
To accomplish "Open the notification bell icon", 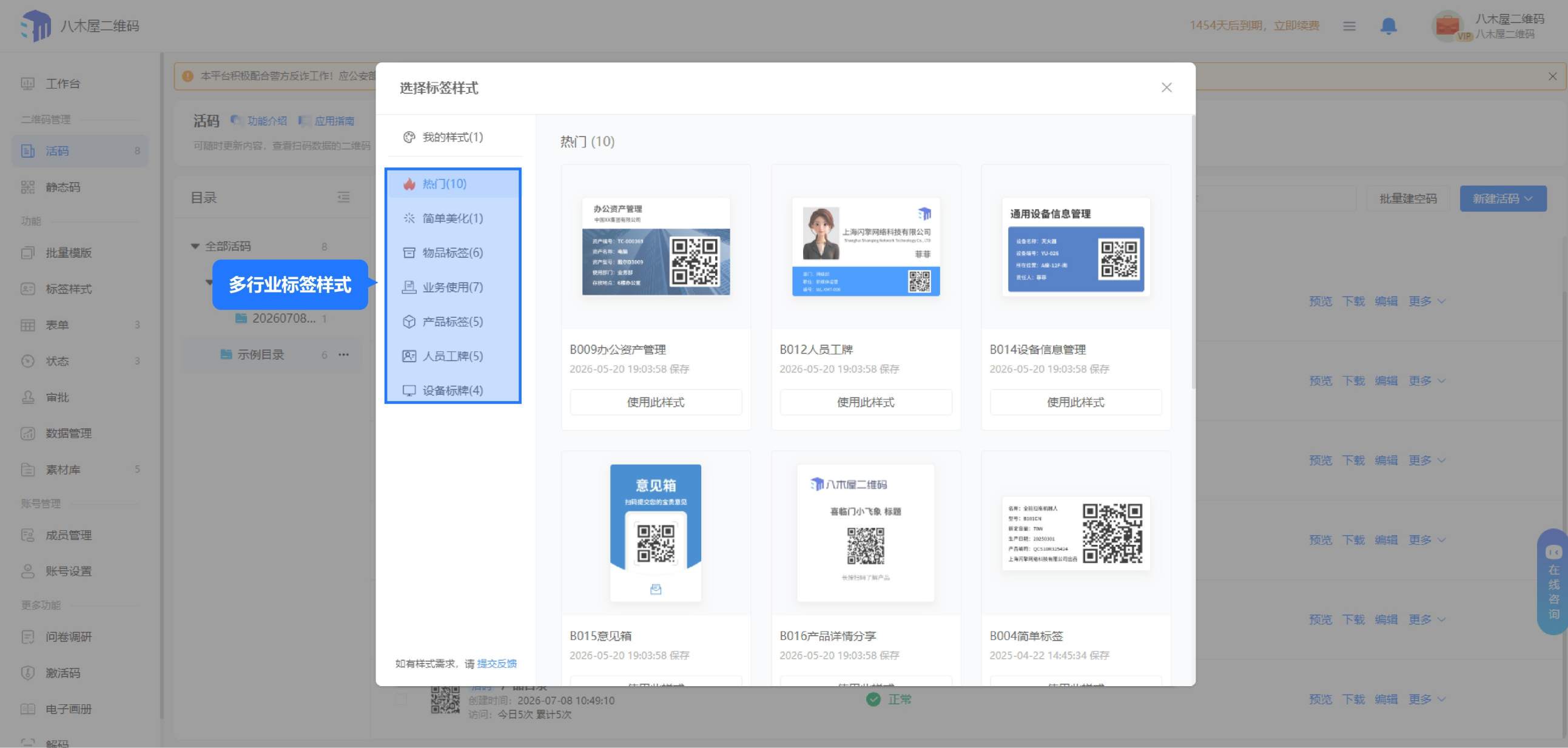I will point(1388,26).
